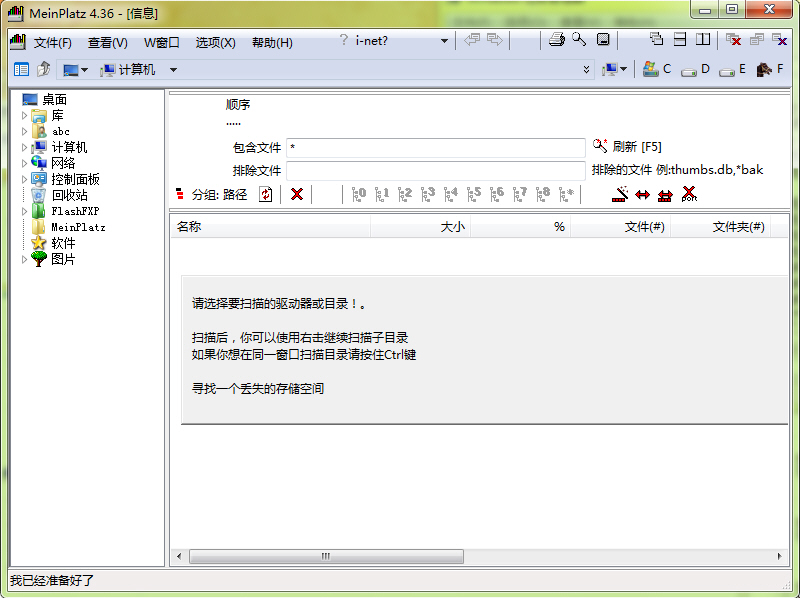
Task: Open the i-net? dropdown
Action: click(x=444, y=41)
